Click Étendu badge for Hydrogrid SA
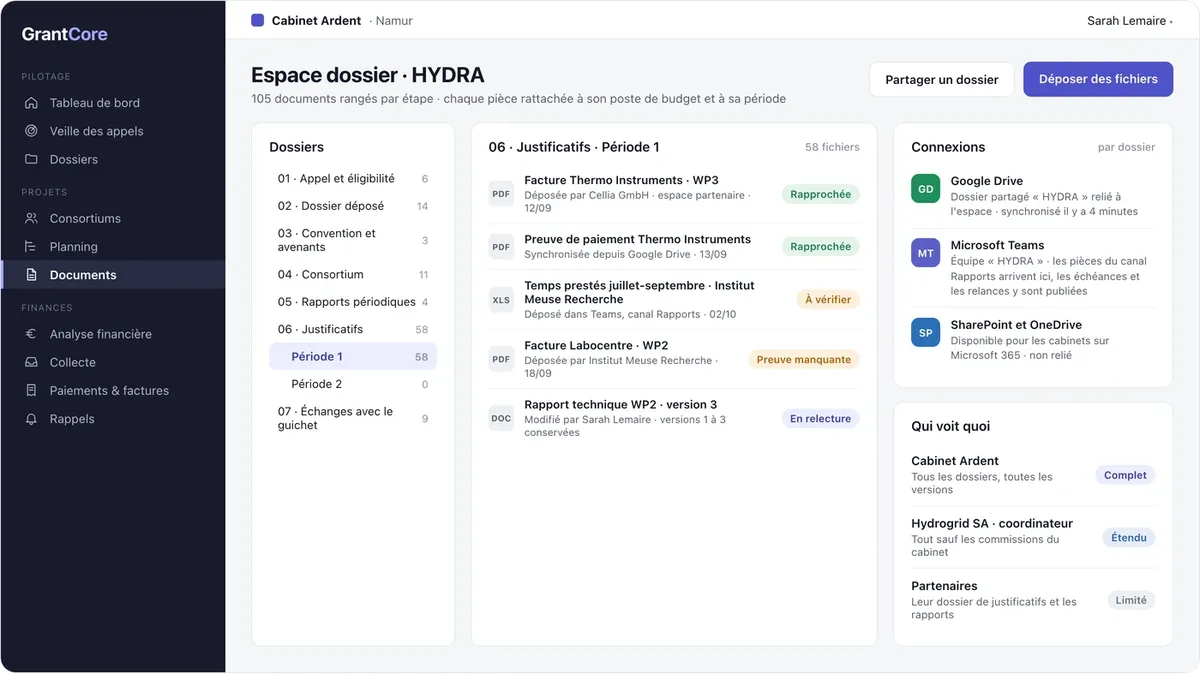The image size is (1200, 674). point(1129,537)
